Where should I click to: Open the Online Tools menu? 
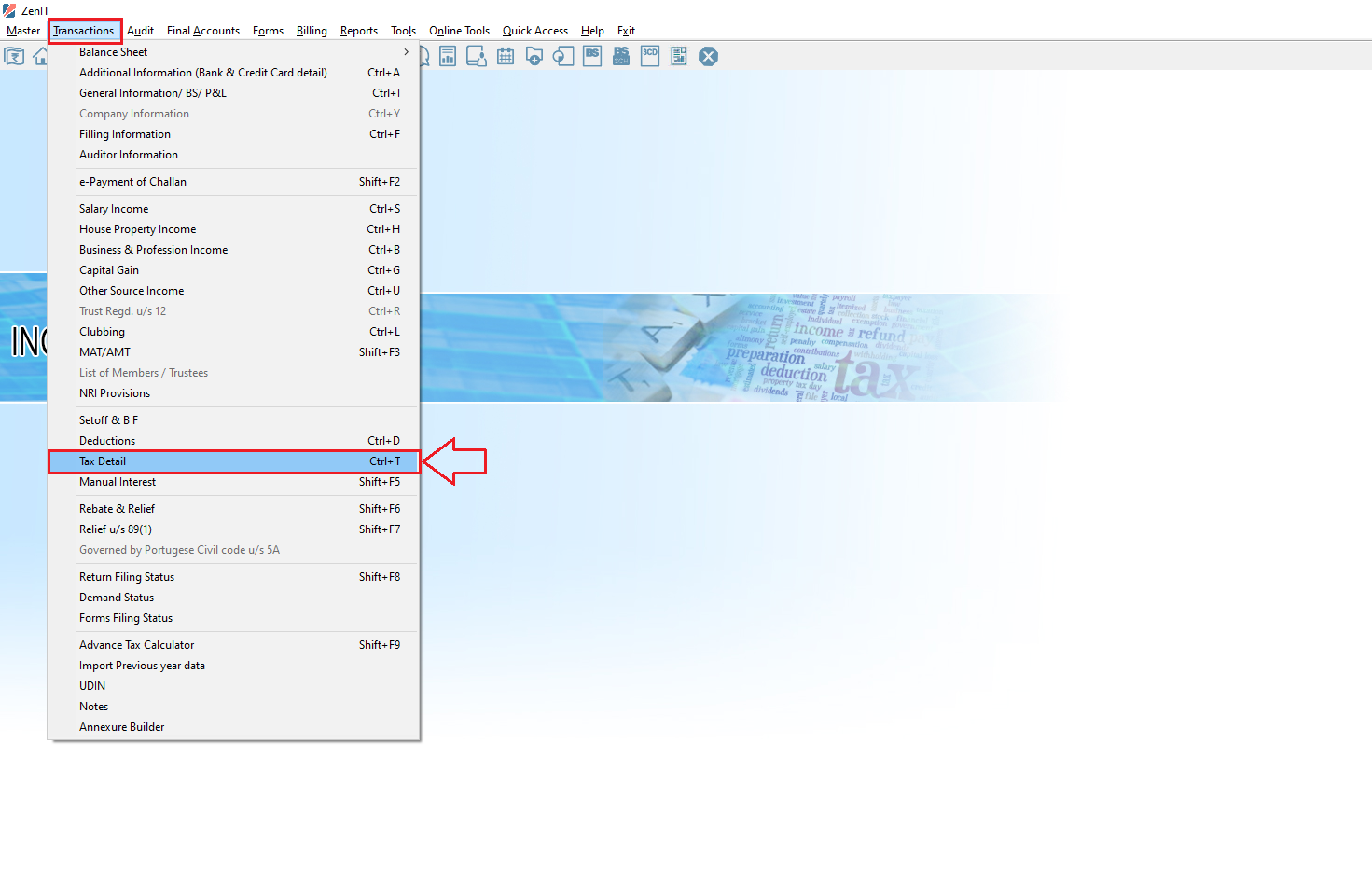click(459, 31)
